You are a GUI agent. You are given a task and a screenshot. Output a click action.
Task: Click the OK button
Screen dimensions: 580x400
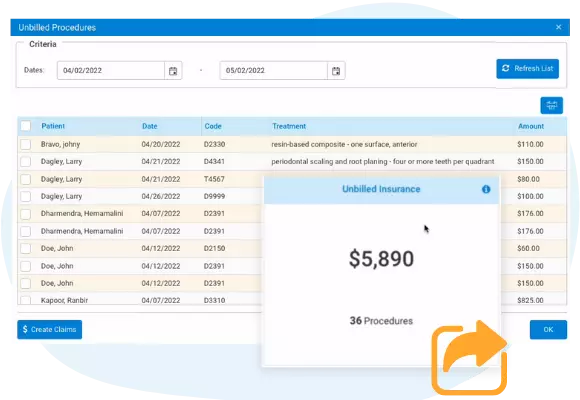point(548,329)
